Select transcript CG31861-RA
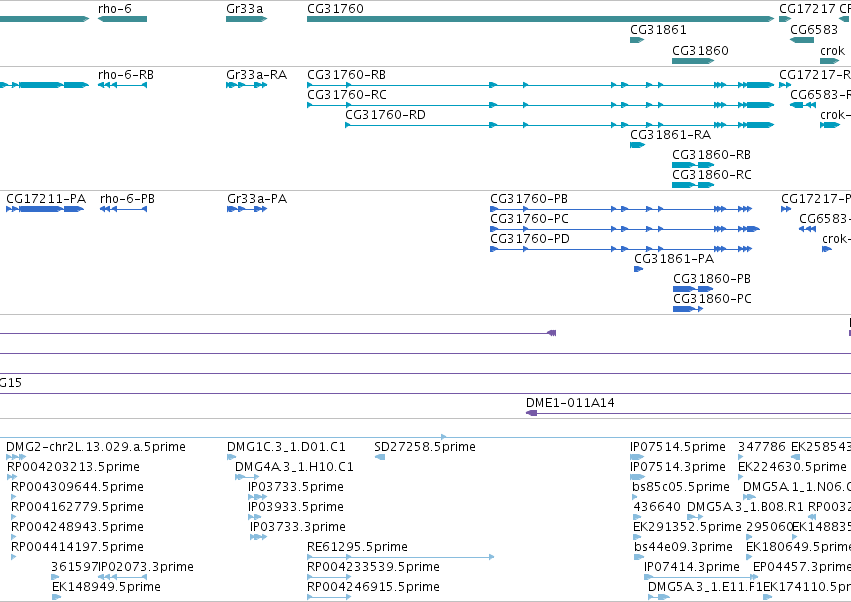The width and height of the screenshot is (851, 602). [638, 145]
